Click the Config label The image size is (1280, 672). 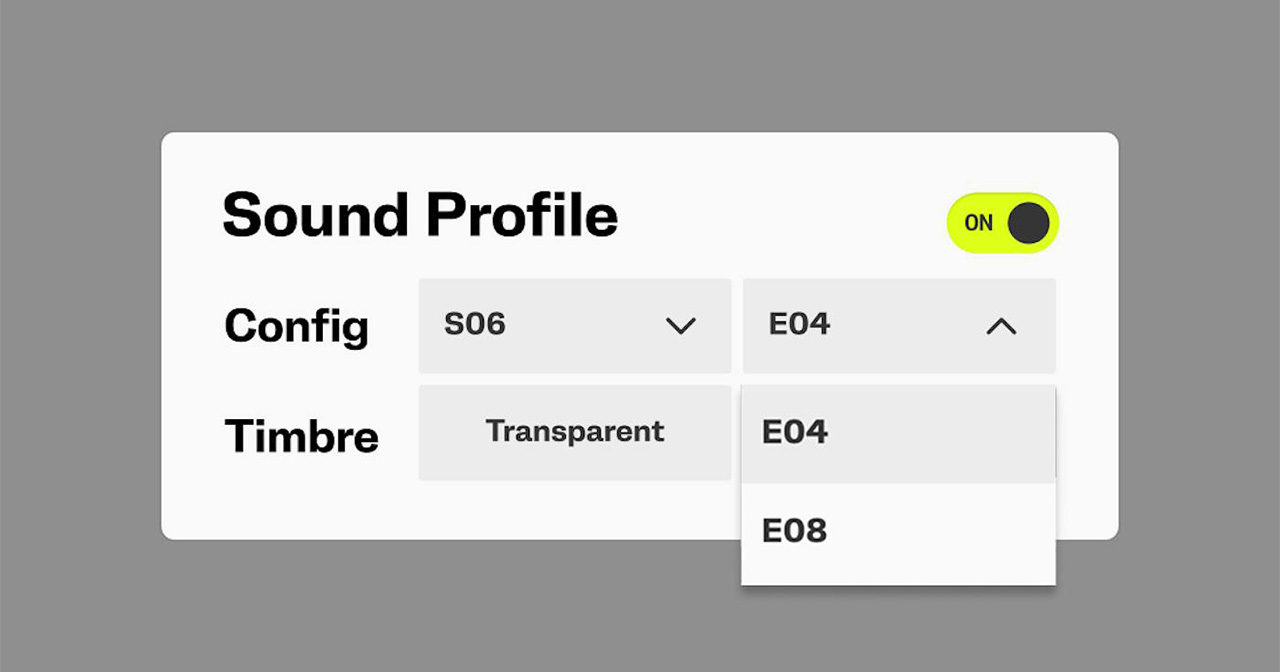coord(296,326)
